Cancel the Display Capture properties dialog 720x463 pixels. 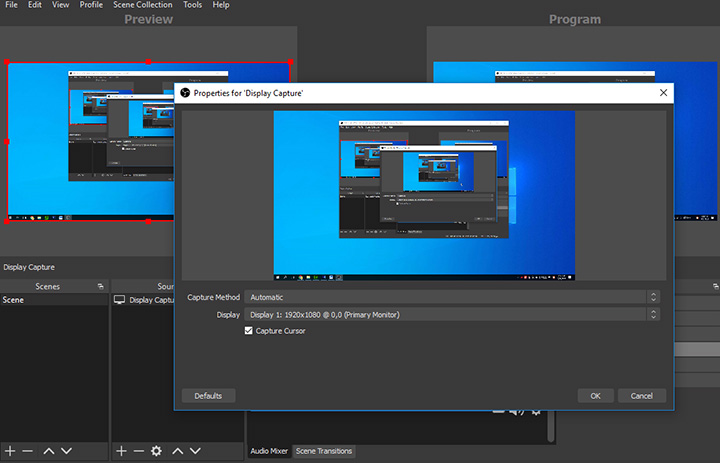642,396
